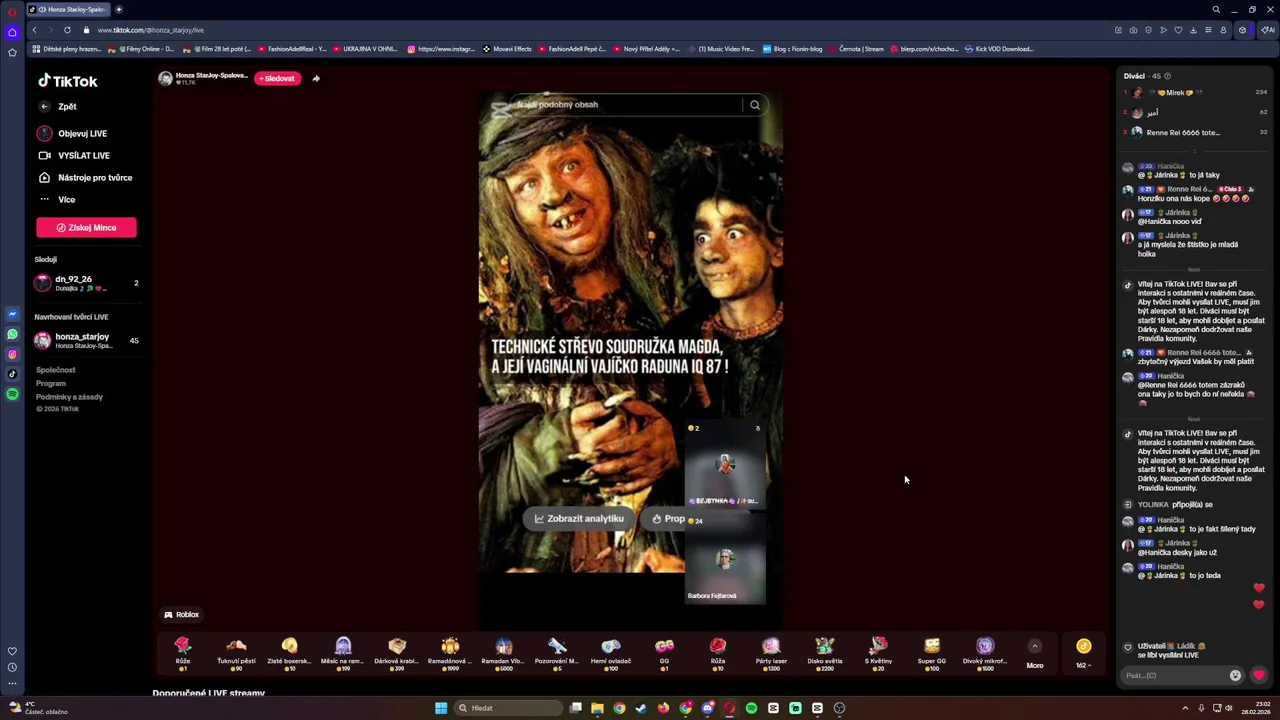Open Více menu

point(57,199)
